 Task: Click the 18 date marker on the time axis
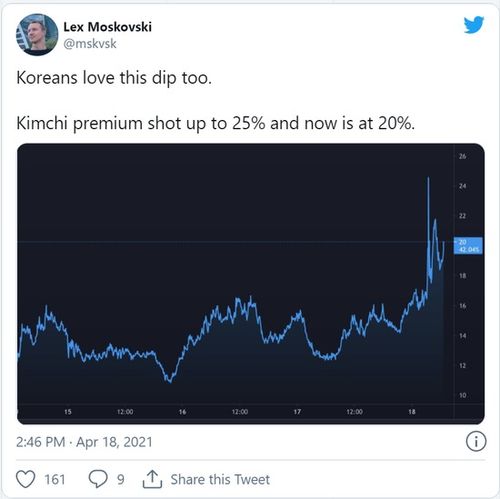click(x=412, y=412)
